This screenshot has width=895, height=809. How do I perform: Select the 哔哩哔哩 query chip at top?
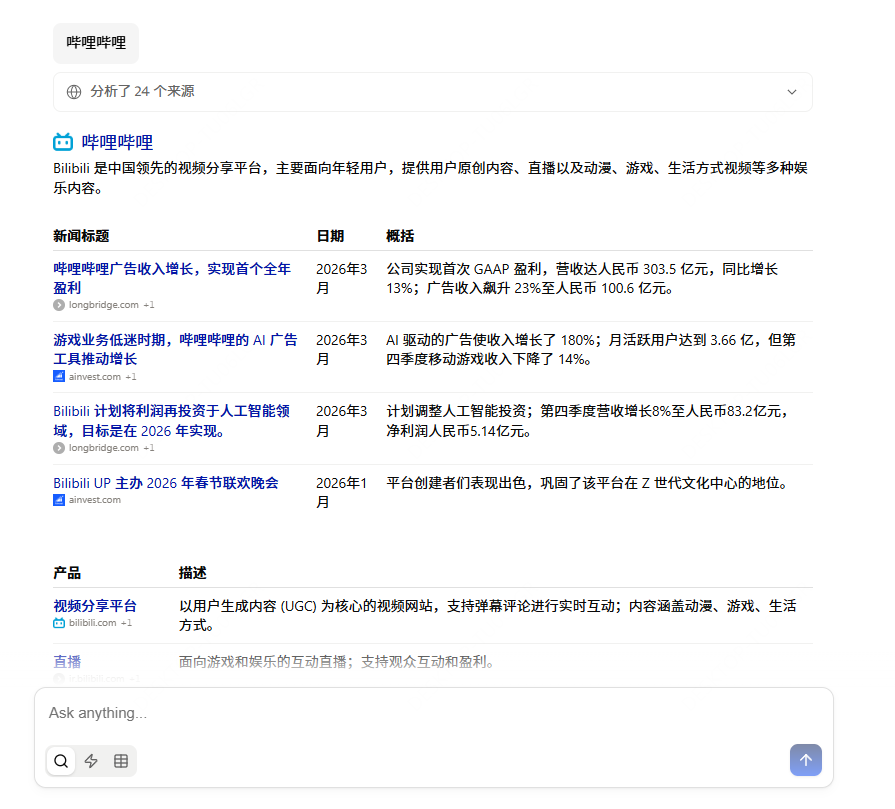(x=95, y=43)
